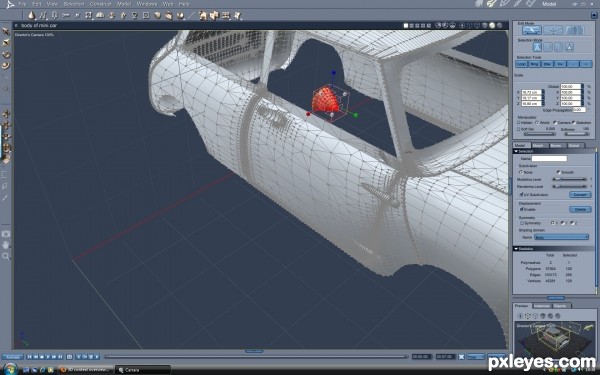This screenshot has height=375, width=600.
Task: Select the Camera manipulator radio button
Action: tap(555, 122)
